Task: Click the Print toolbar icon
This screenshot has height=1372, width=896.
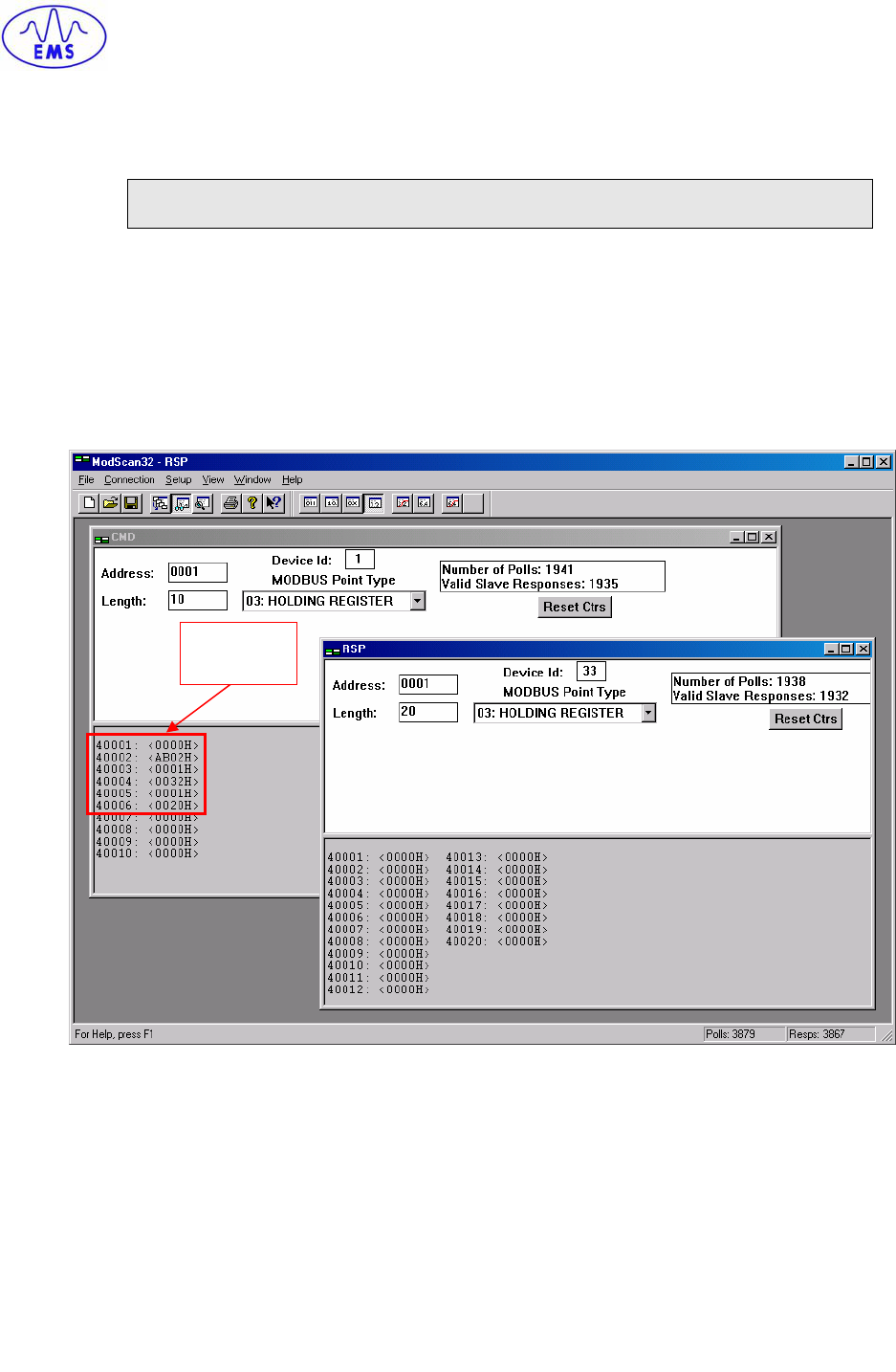Action: (230, 502)
